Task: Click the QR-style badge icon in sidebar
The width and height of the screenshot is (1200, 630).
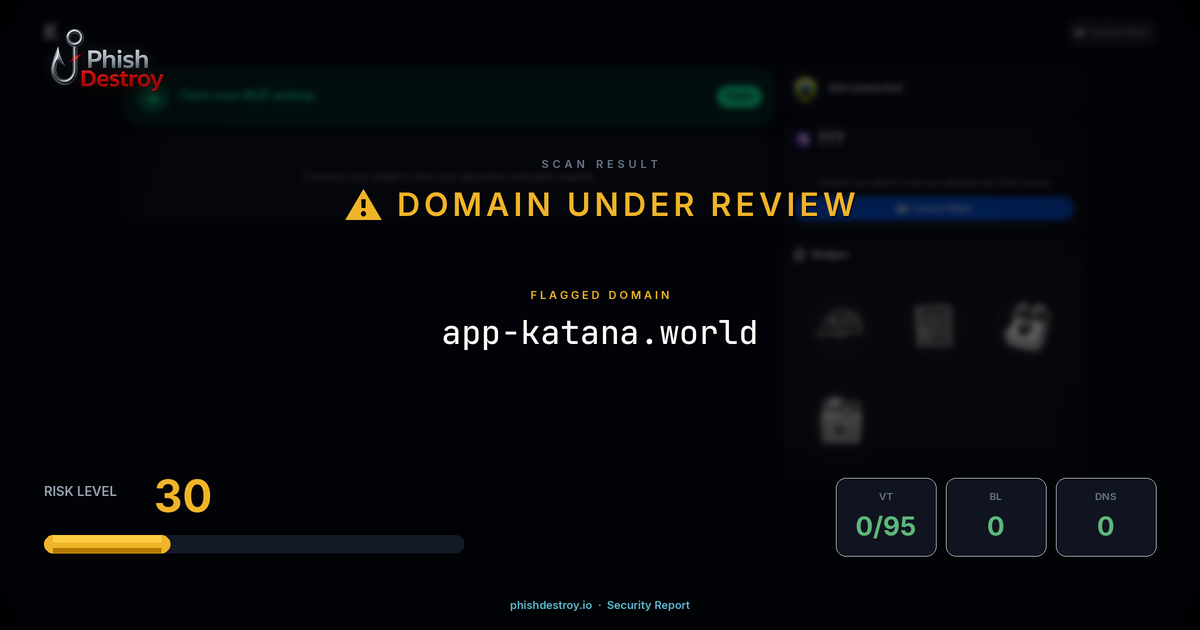Action: point(934,325)
